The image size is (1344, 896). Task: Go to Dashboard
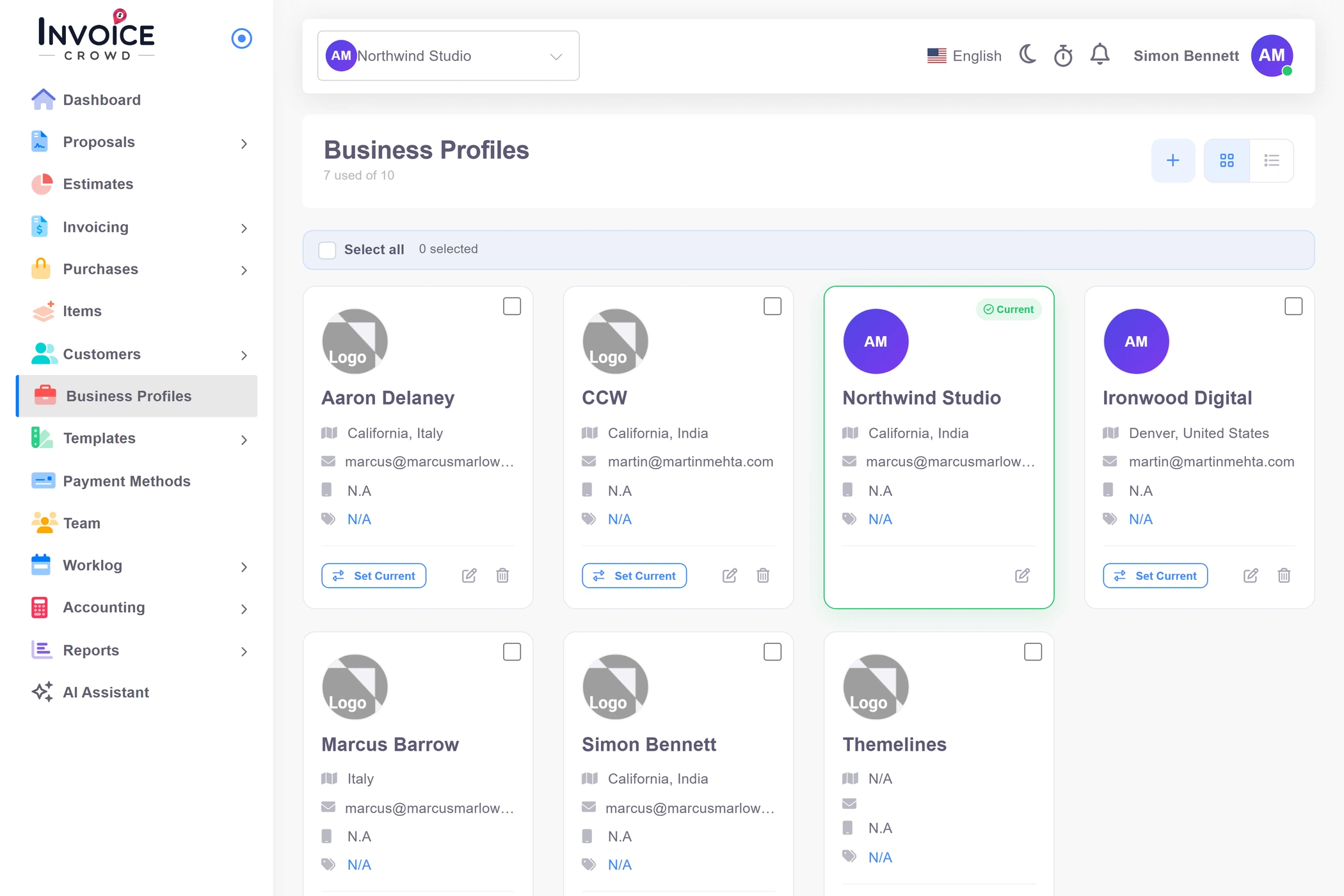click(138, 100)
